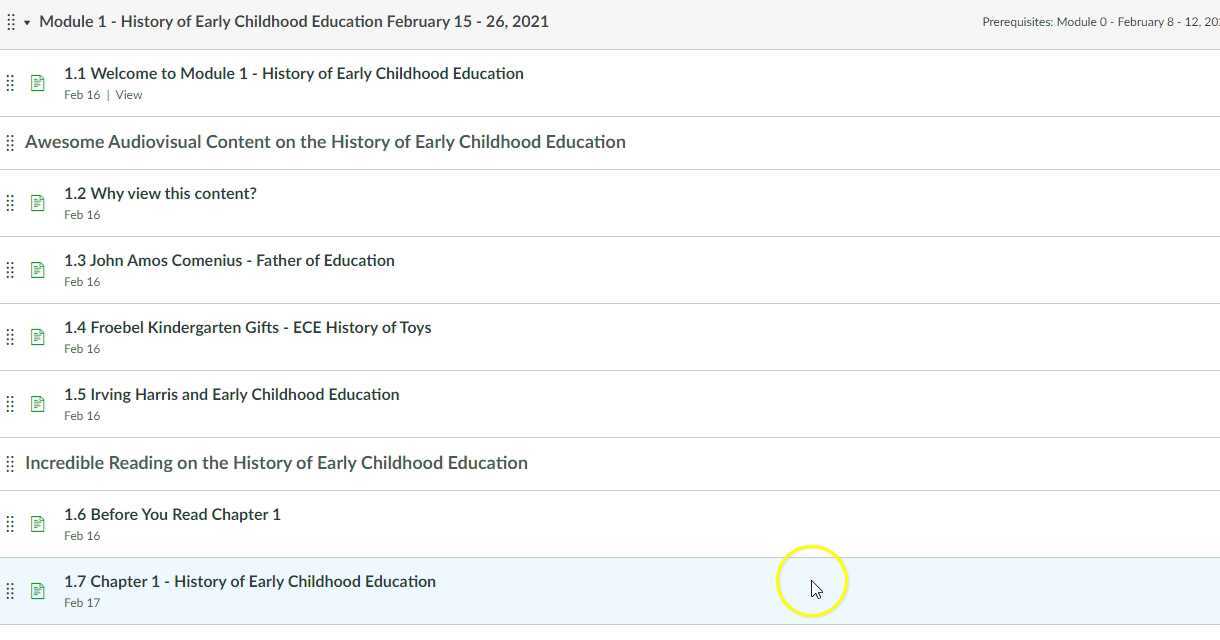Click drag handle of Incredible Reading header

[x=10, y=464]
